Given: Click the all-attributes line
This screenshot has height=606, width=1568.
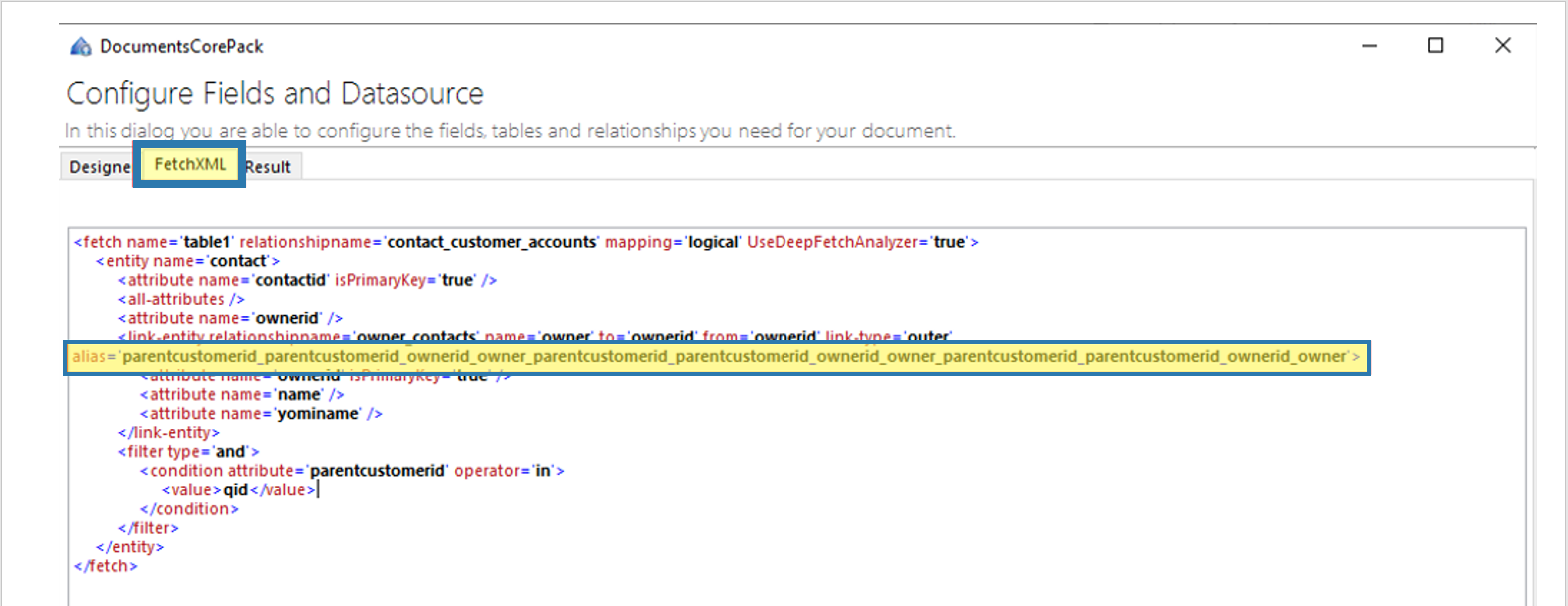Looking at the screenshot, I should 181,299.
